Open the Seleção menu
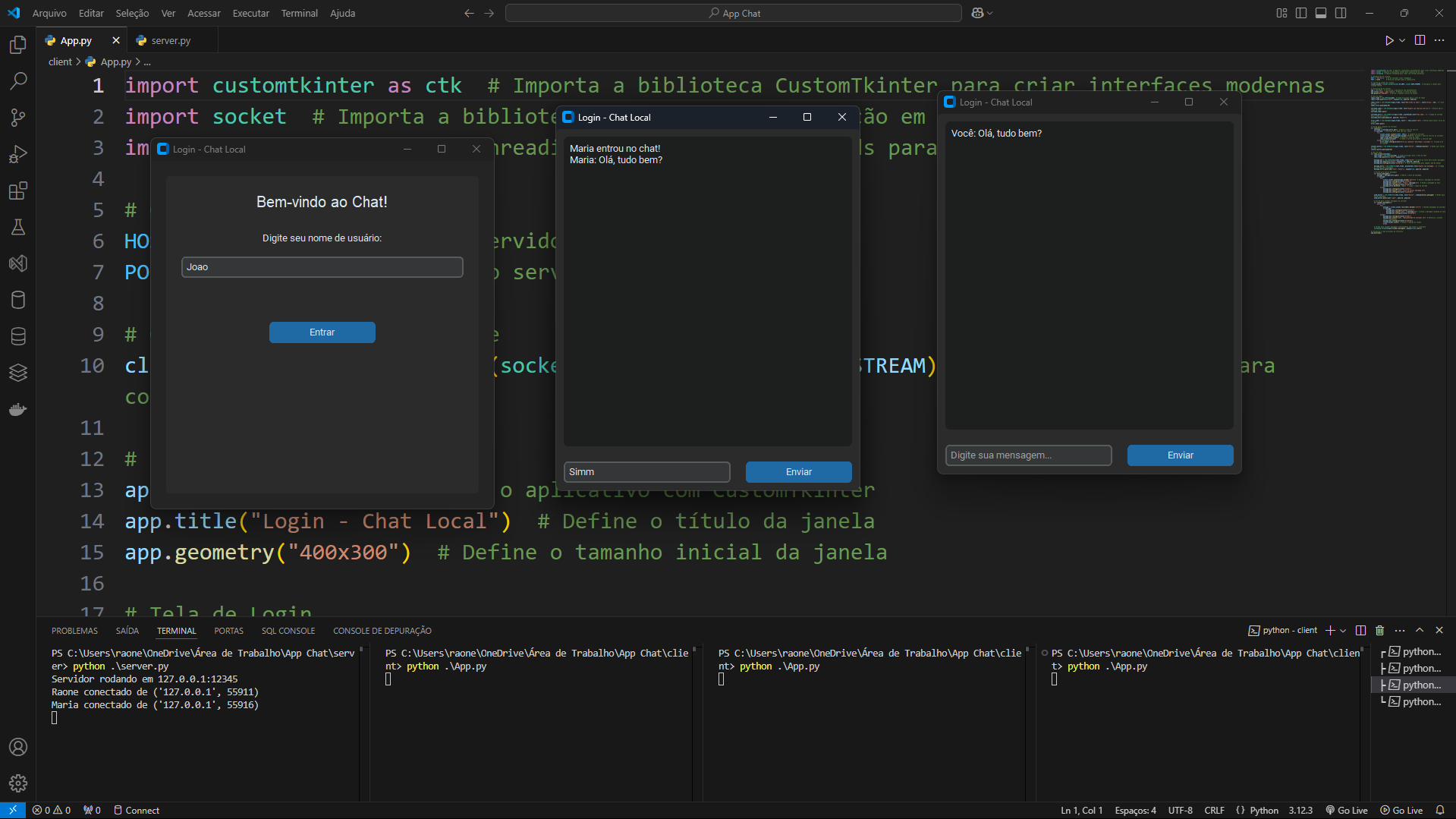The image size is (1456, 819). pyautogui.click(x=132, y=13)
